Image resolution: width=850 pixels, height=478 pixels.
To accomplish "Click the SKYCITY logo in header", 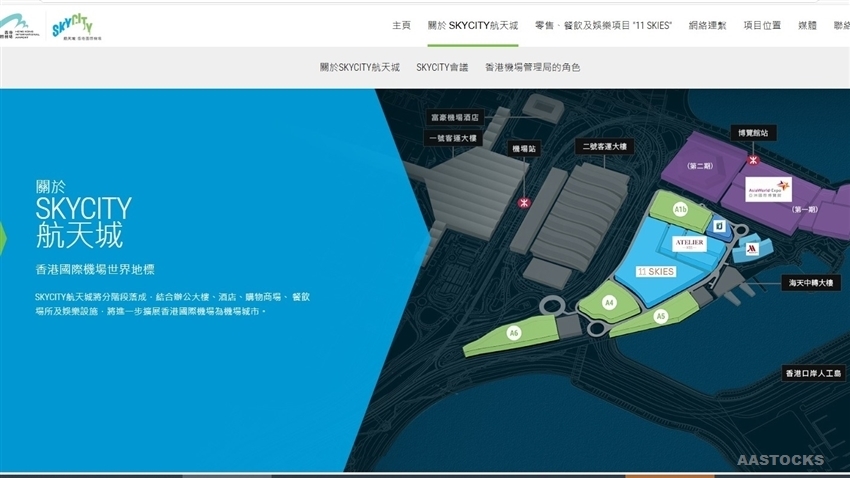I will [76, 27].
